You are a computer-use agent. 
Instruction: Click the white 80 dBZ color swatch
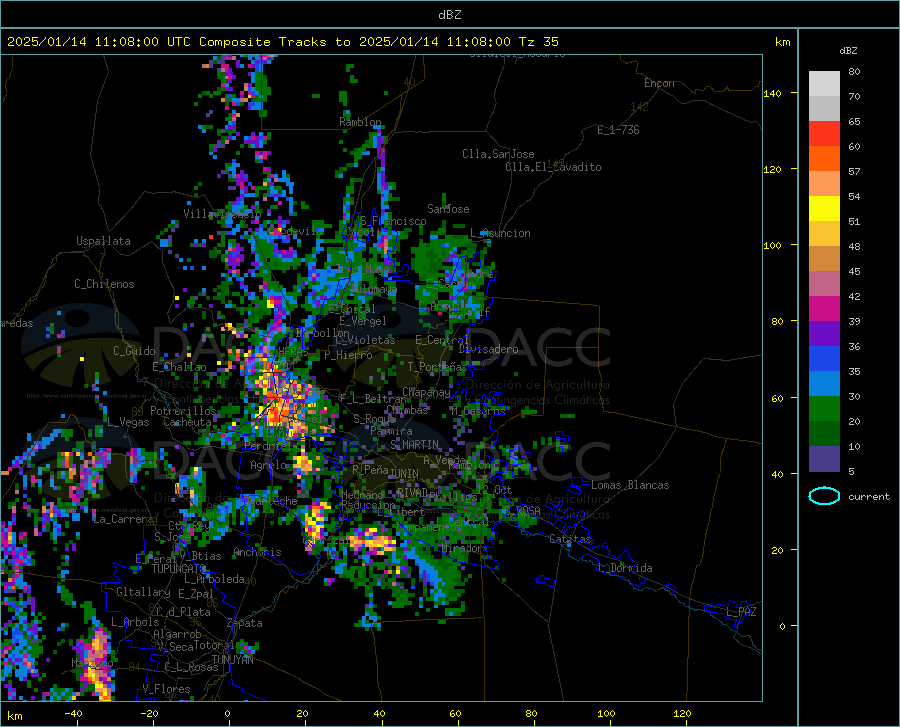coord(824,84)
